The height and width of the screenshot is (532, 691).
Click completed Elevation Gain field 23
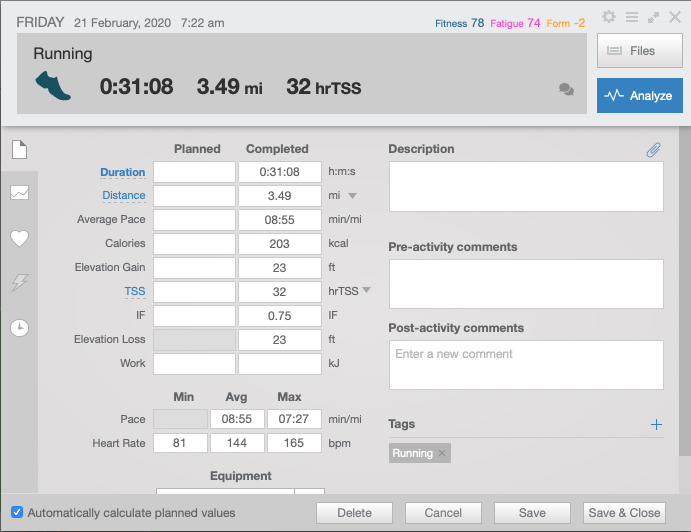[x=280, y=268]
